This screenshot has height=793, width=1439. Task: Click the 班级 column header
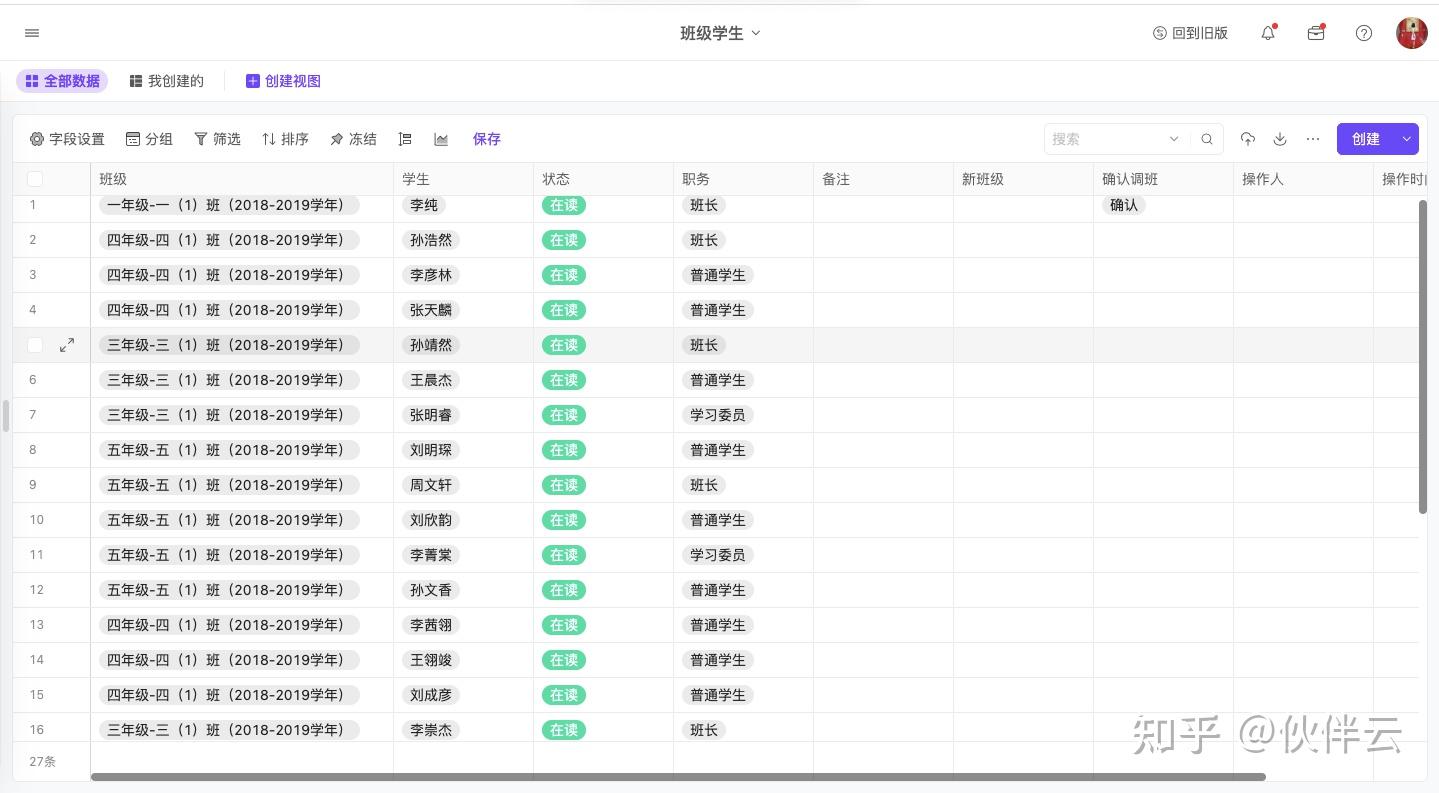tap(242, 179)
